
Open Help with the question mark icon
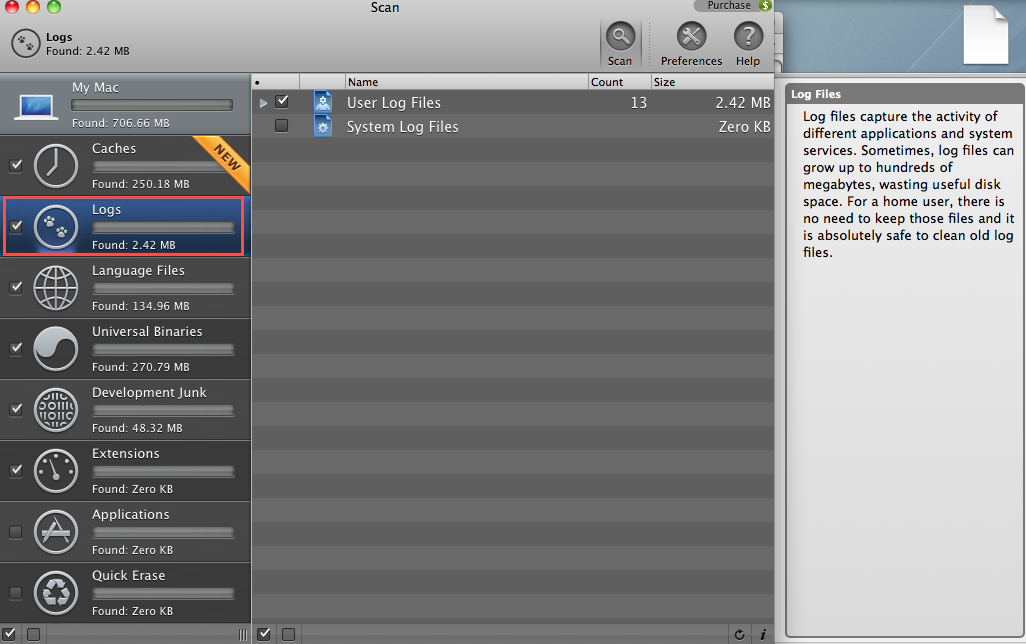(748, 37)
